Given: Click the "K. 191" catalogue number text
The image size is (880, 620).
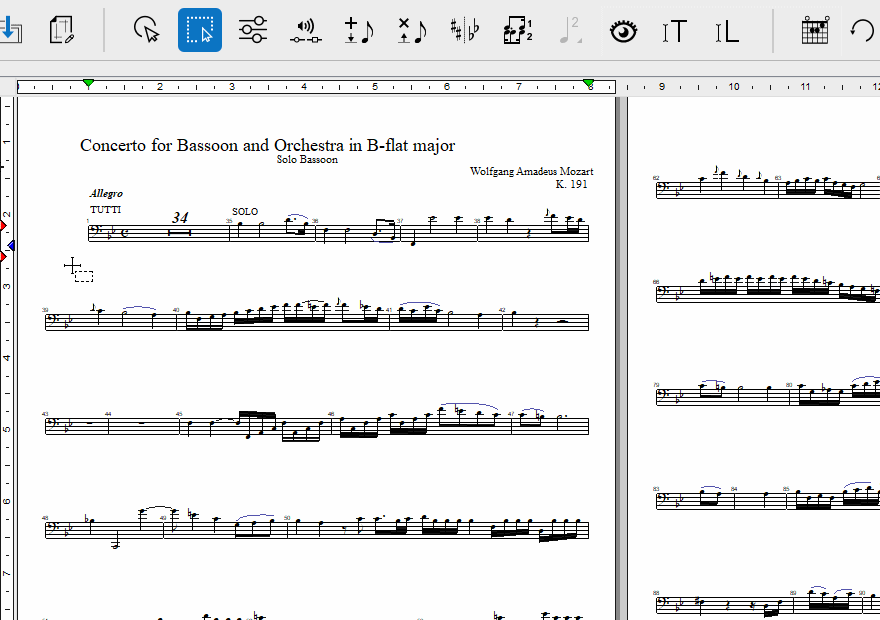Looking at the screenshot, I should click(571, 184).
